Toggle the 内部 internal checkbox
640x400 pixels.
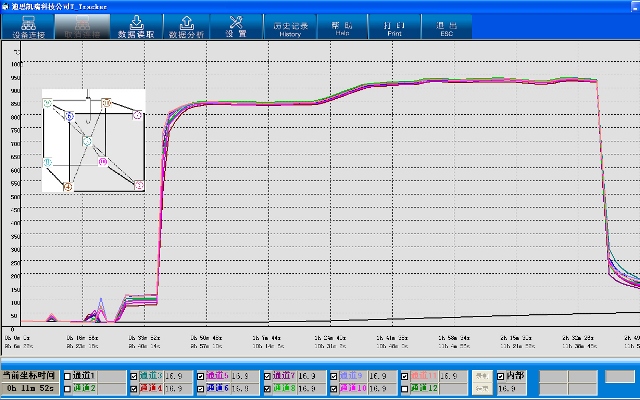coord(502,376)
